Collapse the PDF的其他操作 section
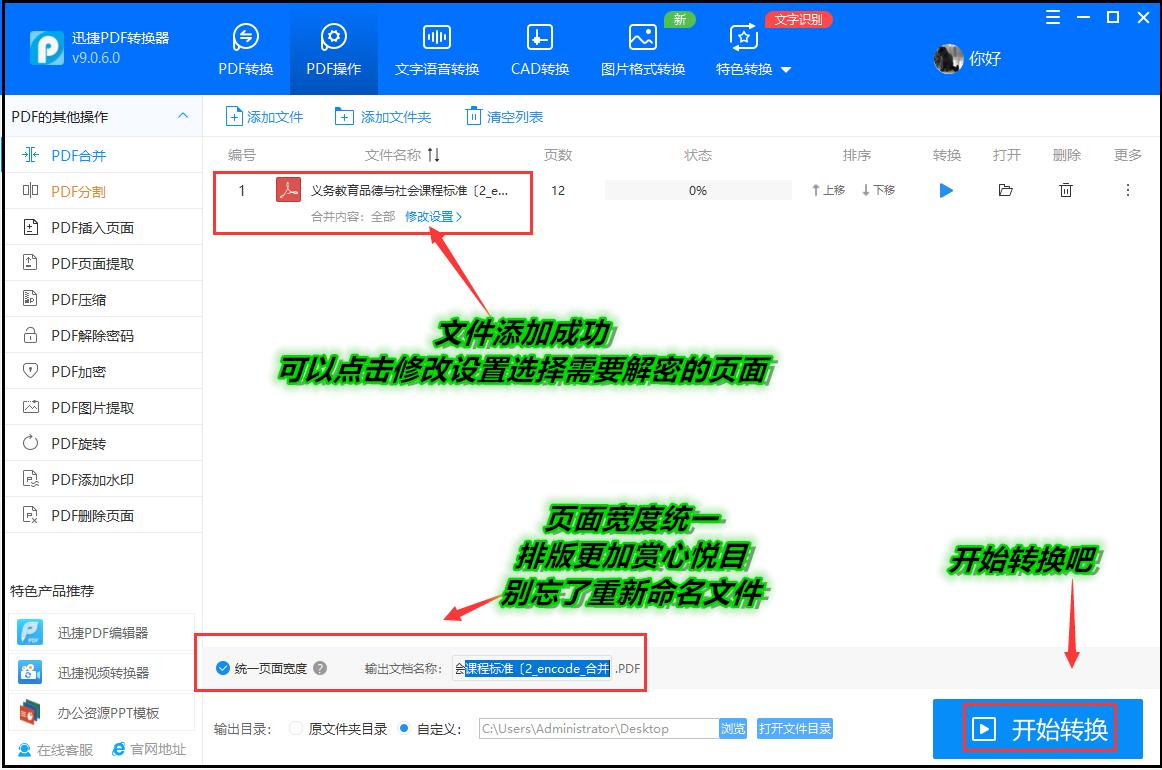This screenshot has width=1162, height=770. tap(183, 116)
